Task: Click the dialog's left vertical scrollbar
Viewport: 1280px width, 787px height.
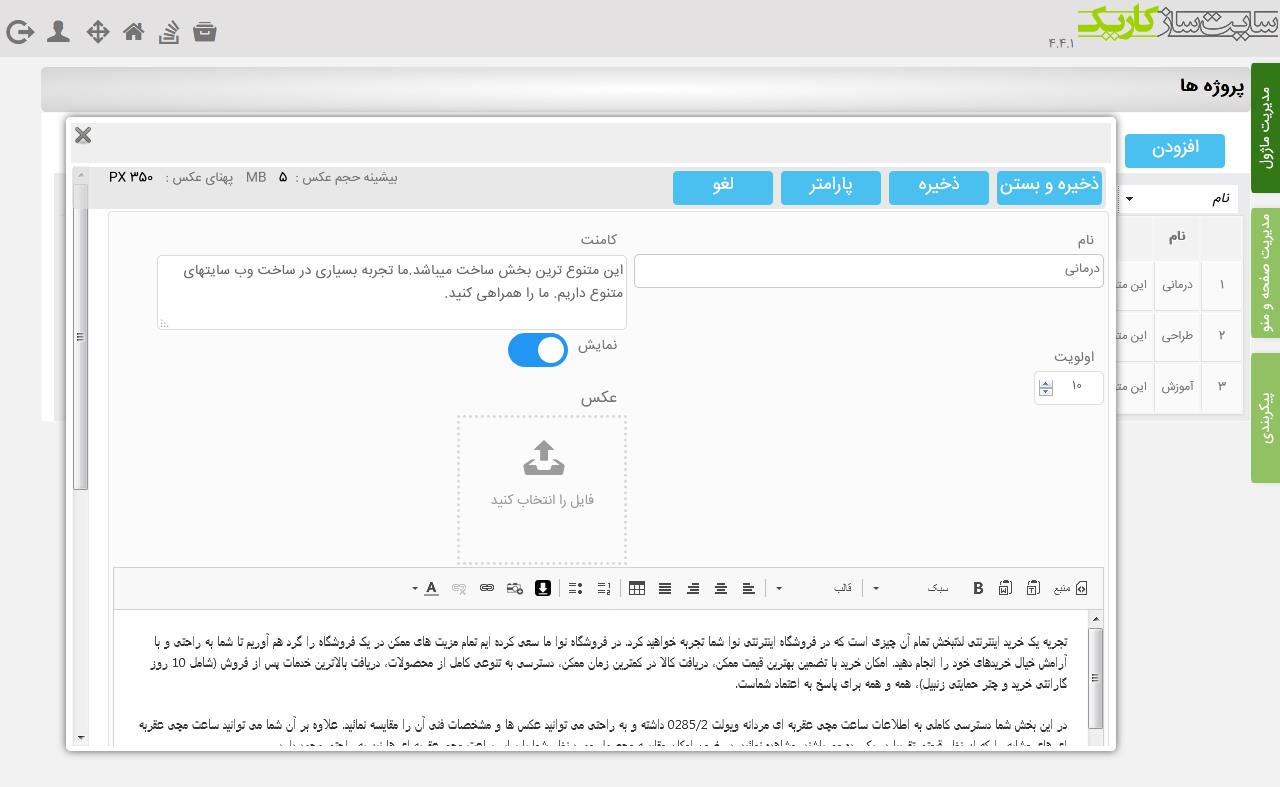Action: (81, 336)
